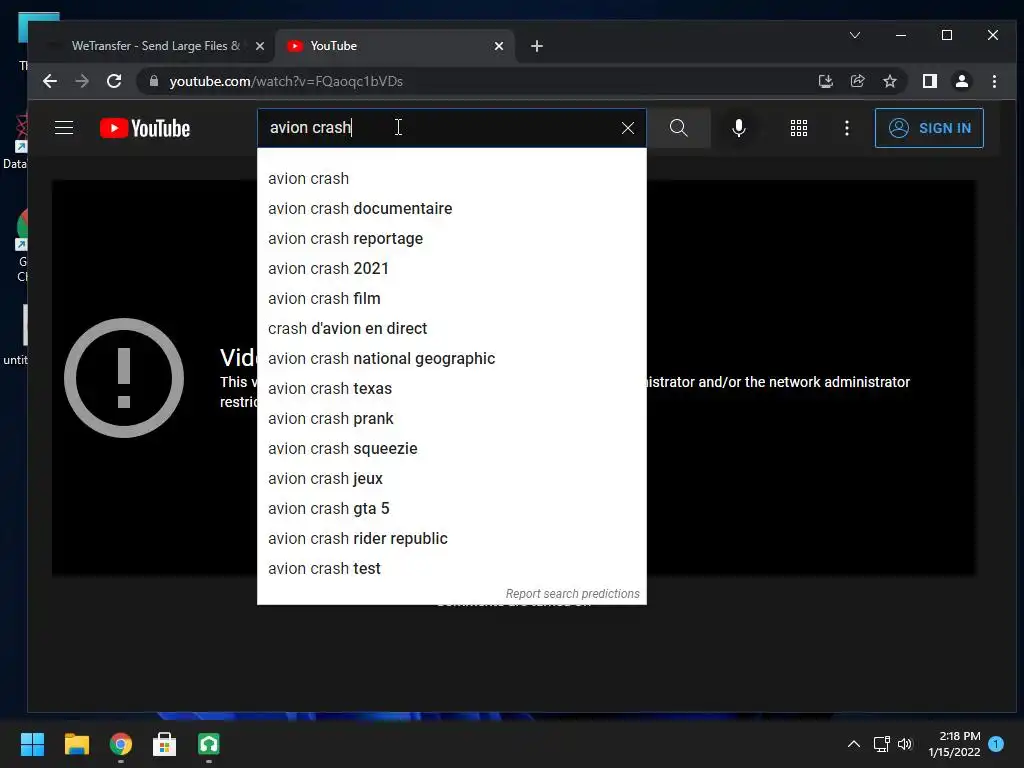1024x768 pixels.
Task: Choose suggestion 'avion crash'
Action: point(452,178)
